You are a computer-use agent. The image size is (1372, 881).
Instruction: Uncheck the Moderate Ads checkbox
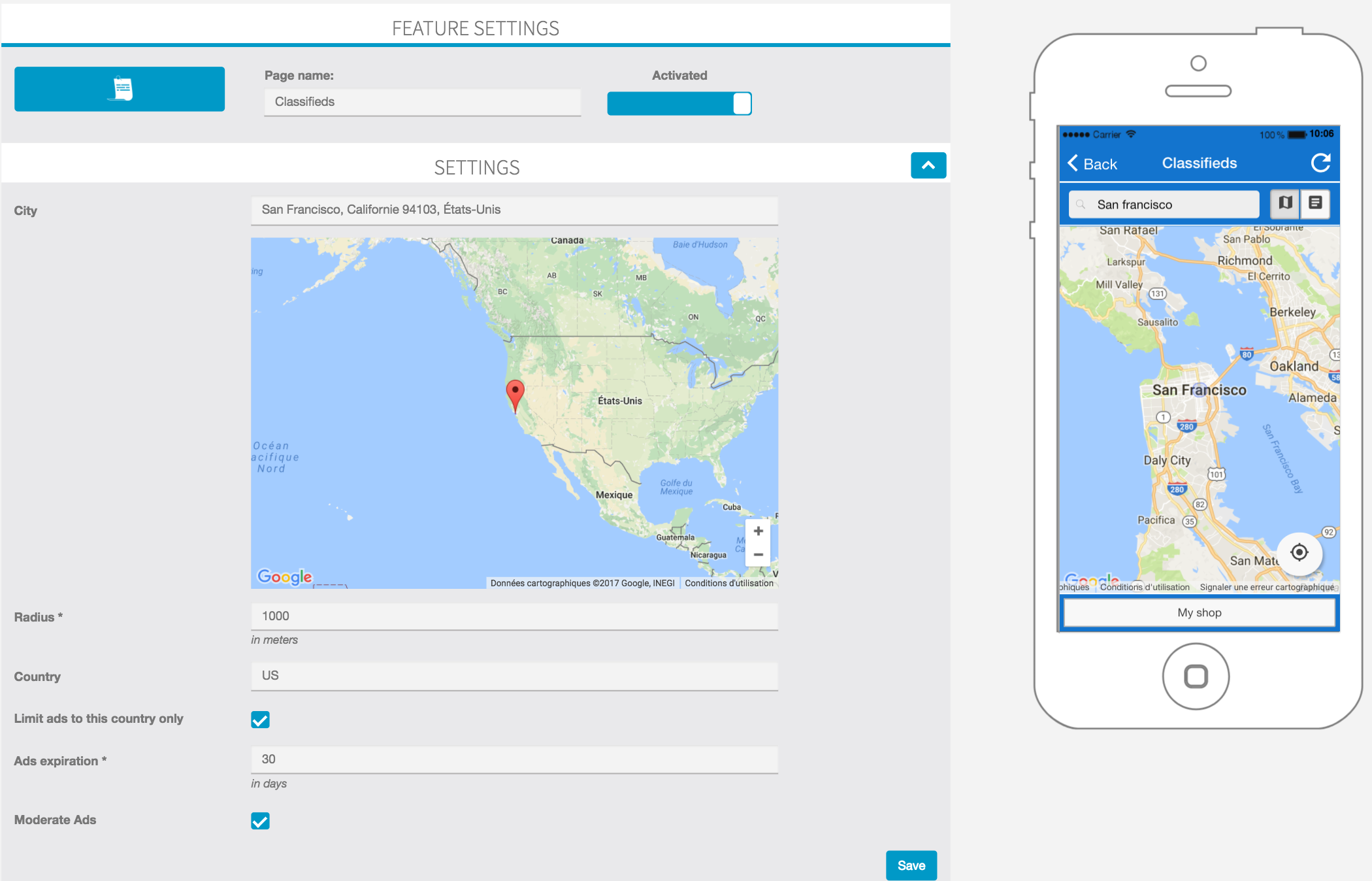pos(260,821)
